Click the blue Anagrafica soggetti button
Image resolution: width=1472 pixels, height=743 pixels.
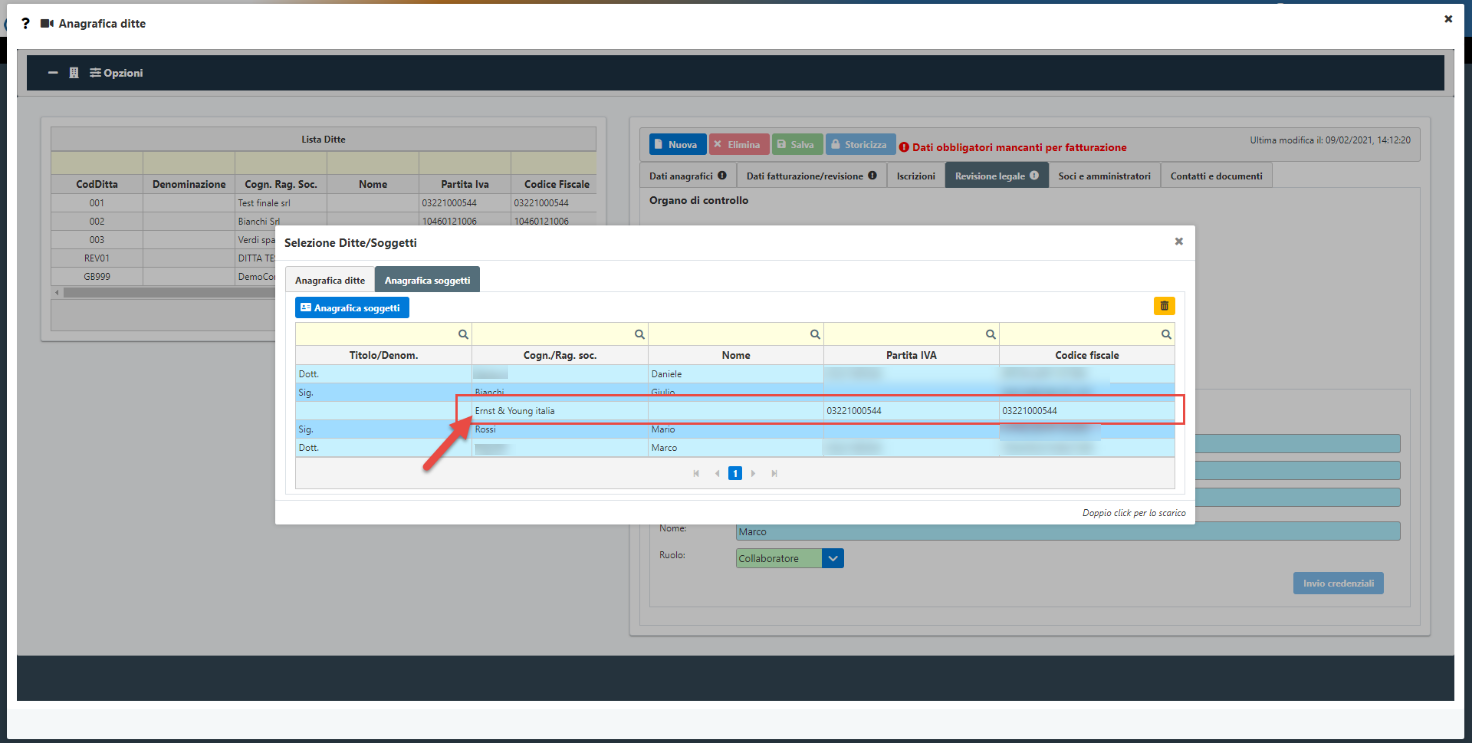[x=352, y=308]
